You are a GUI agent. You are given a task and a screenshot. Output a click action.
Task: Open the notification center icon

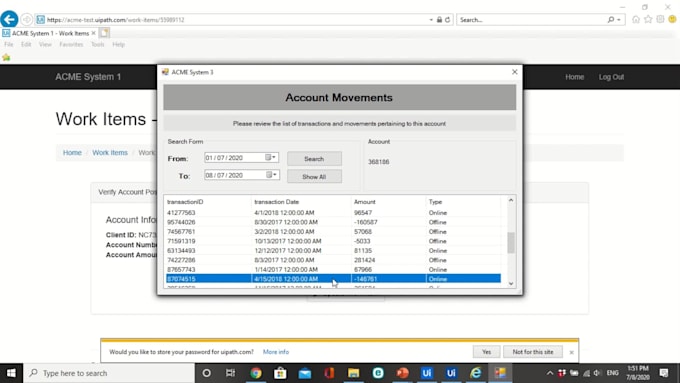(x=664, y=373)
